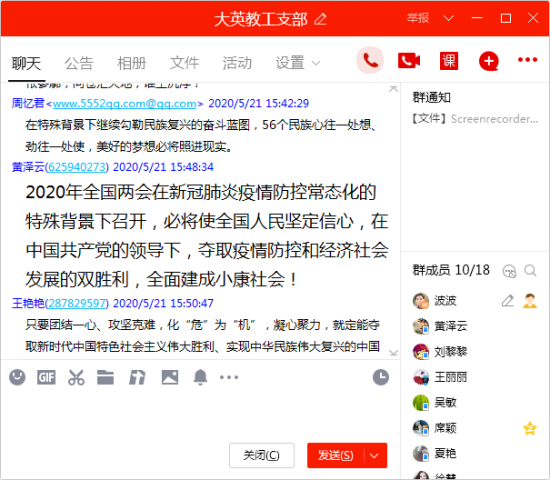Start a group video call
The width and height of the screenshot is (550, 480).
point(409,61)
